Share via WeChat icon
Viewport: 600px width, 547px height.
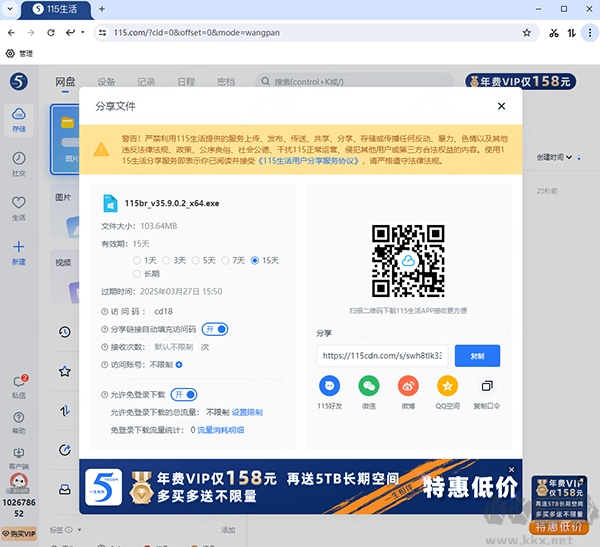[369, 386]
